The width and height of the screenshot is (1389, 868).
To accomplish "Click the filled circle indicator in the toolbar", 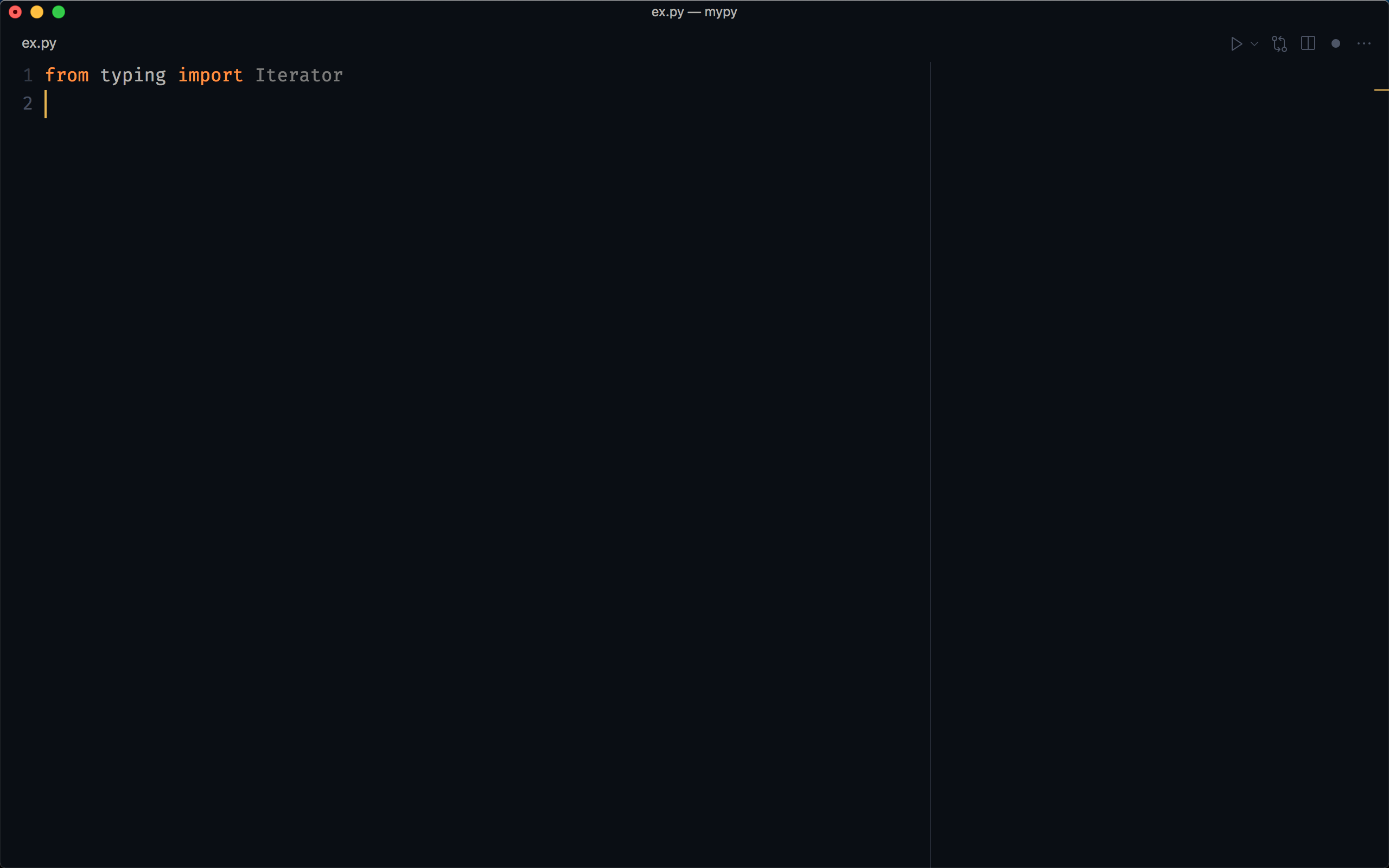I will pyautogui.click(x=1336, y=43).
